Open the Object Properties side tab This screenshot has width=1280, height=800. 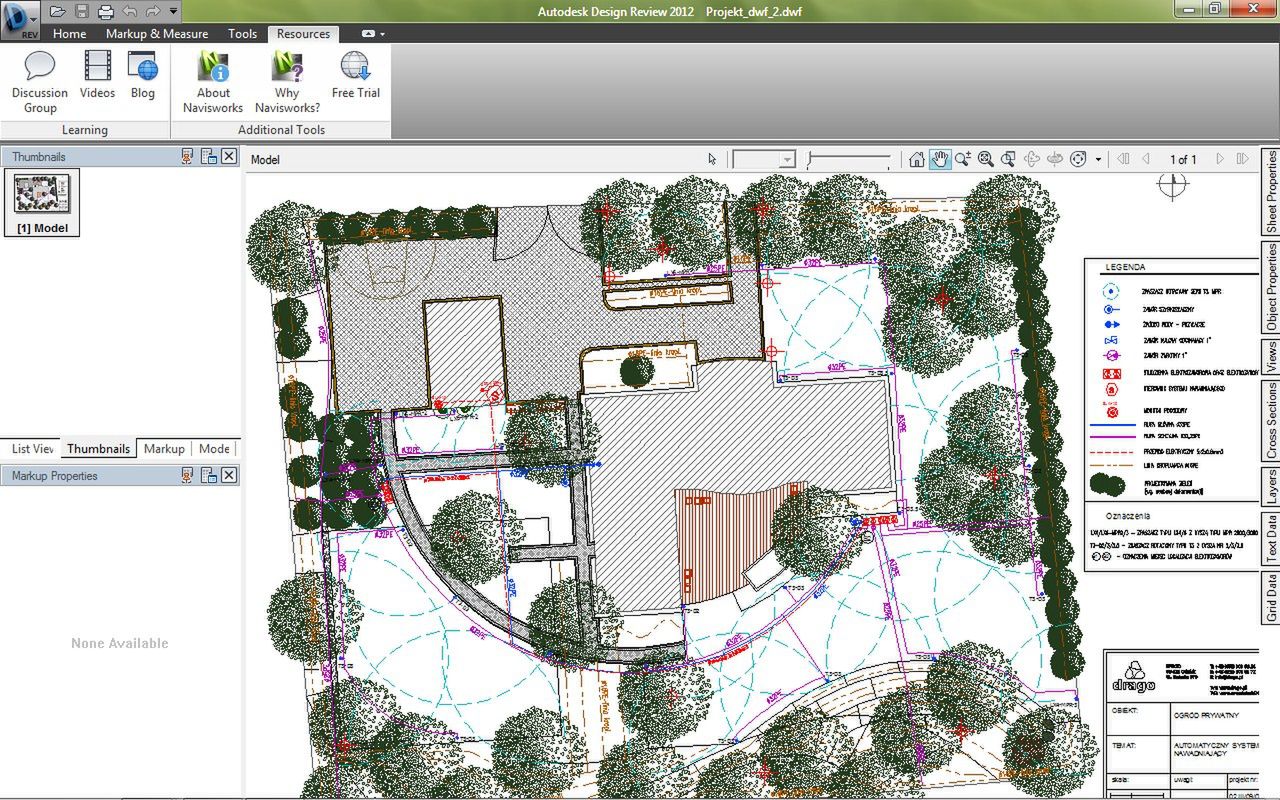click(x=1271, y=287)
